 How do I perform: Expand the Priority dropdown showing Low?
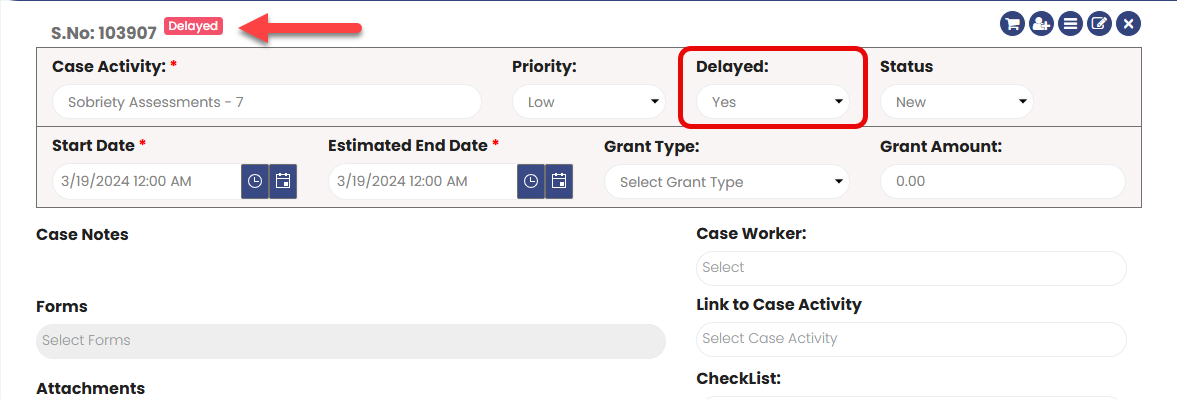click(x=589, y=102)
